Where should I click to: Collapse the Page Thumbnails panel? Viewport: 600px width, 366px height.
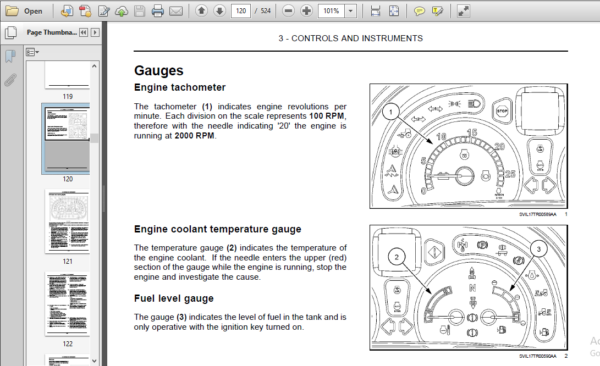(83, 33)
